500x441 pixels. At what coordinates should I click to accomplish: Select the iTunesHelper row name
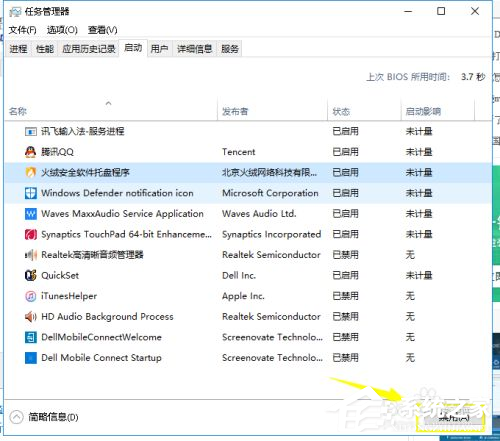pos(69,296)
